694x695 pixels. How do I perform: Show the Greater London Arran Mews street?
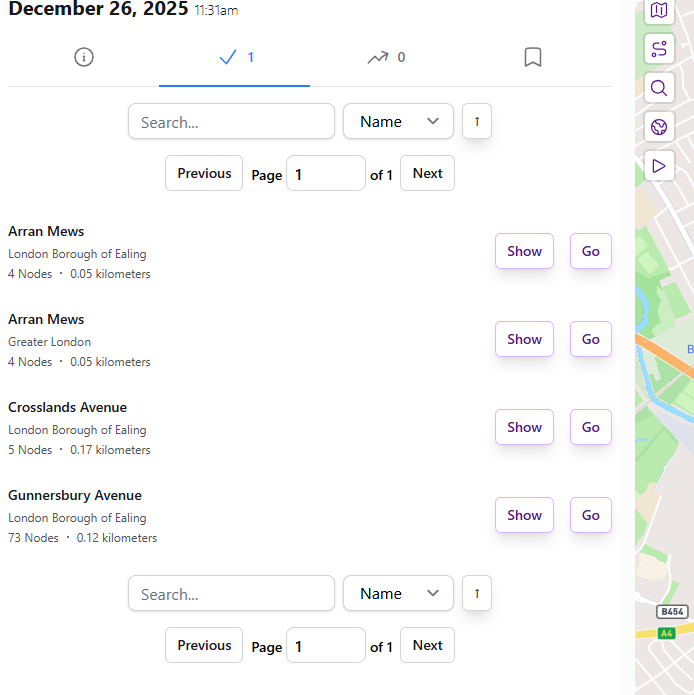(524, 339)
